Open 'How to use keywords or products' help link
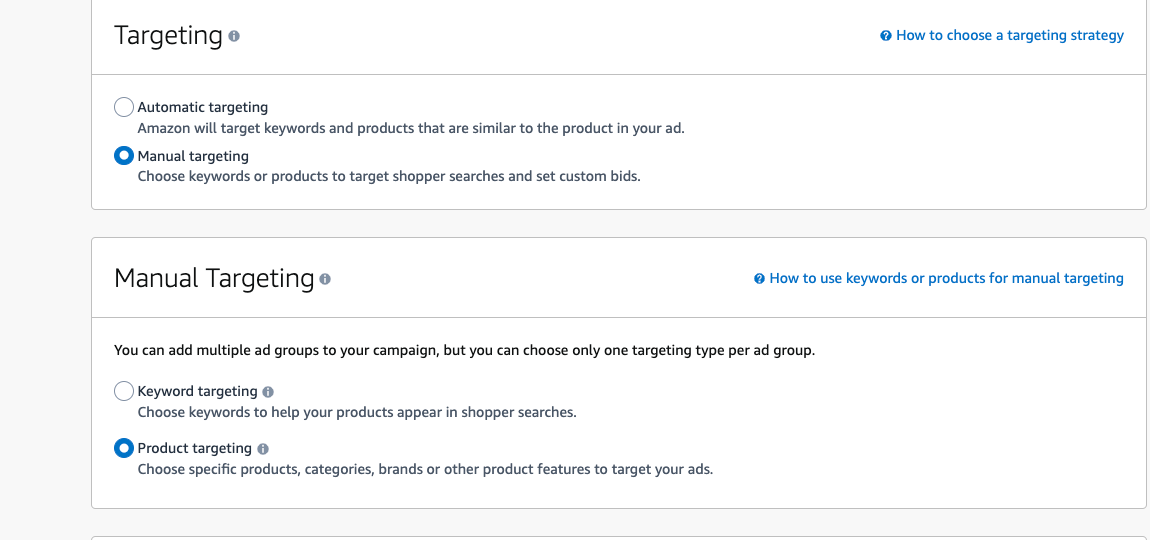The height and width of the screenshot is (540, 1150). [x=946, y=278]
